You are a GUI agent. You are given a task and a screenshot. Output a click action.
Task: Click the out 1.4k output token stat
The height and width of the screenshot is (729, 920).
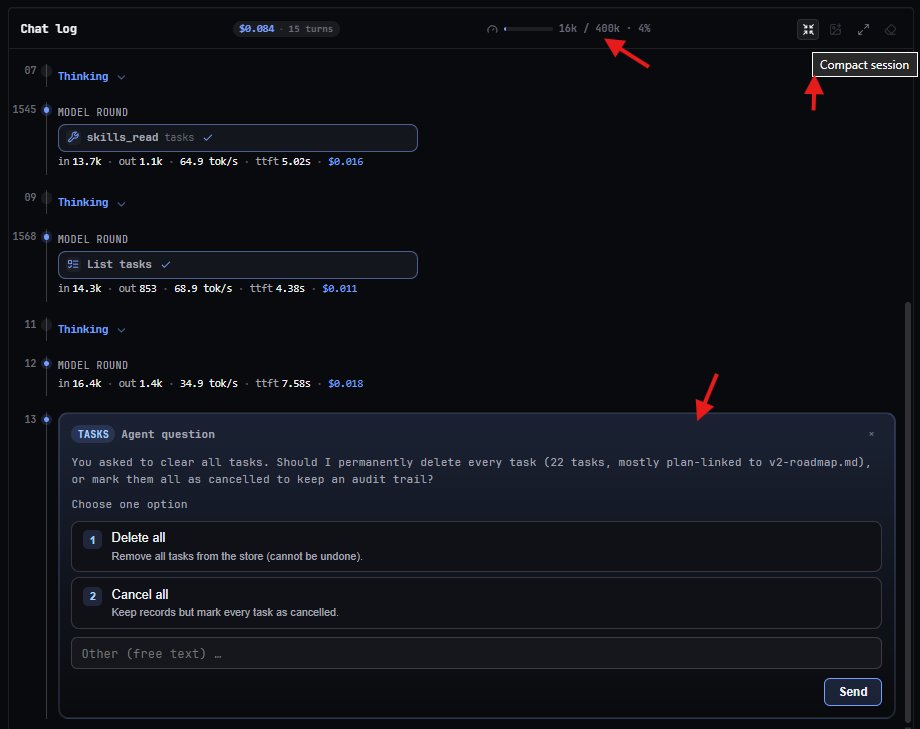140,383
